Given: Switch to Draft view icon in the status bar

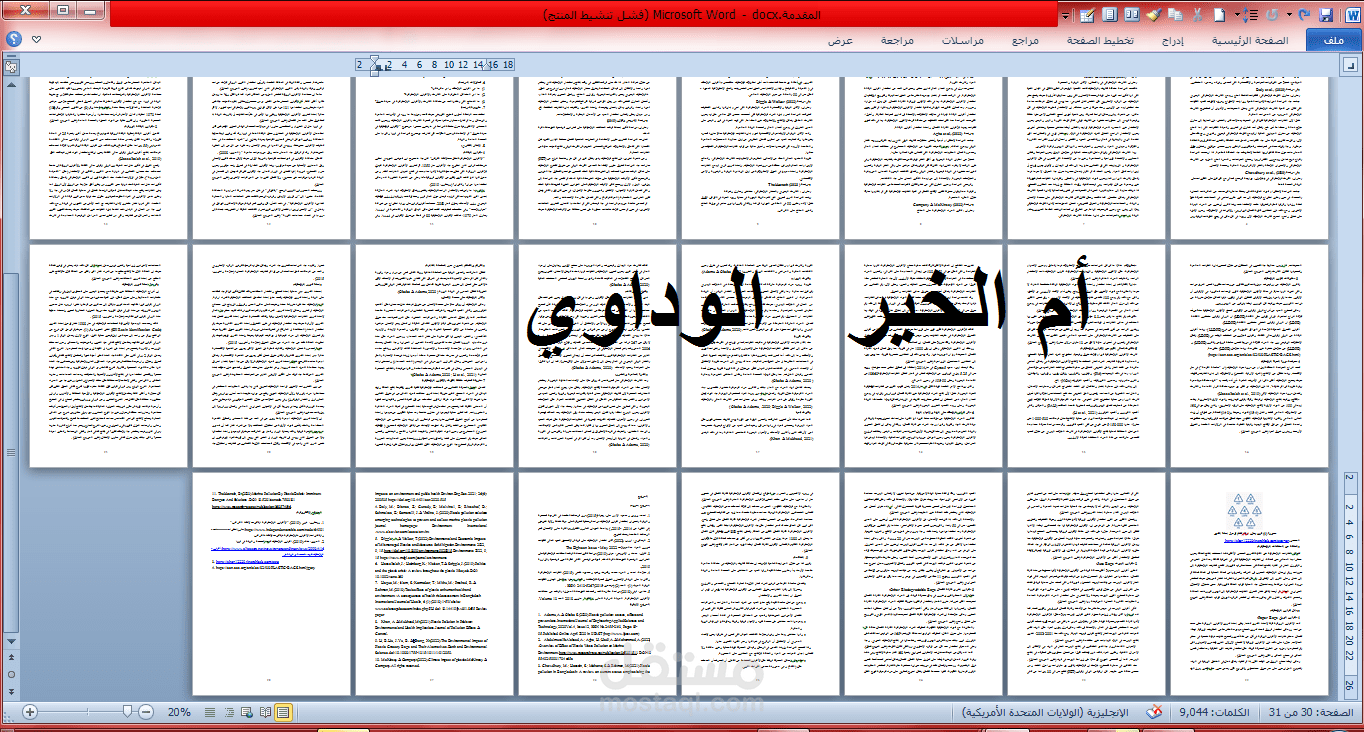Looking at the screenshot, I should [x=210, y=712].
